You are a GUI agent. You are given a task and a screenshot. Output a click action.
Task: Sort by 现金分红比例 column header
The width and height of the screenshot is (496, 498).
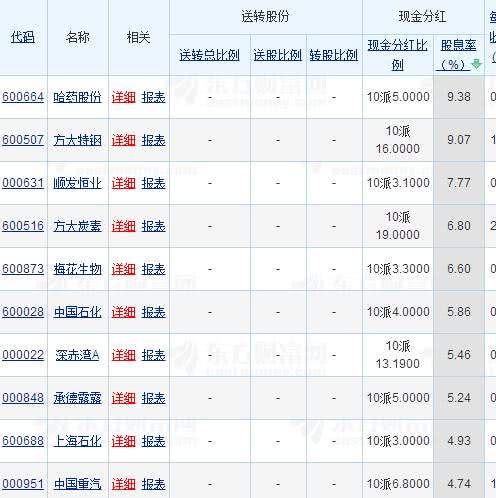pyautogui.click(x=397, y=55)
